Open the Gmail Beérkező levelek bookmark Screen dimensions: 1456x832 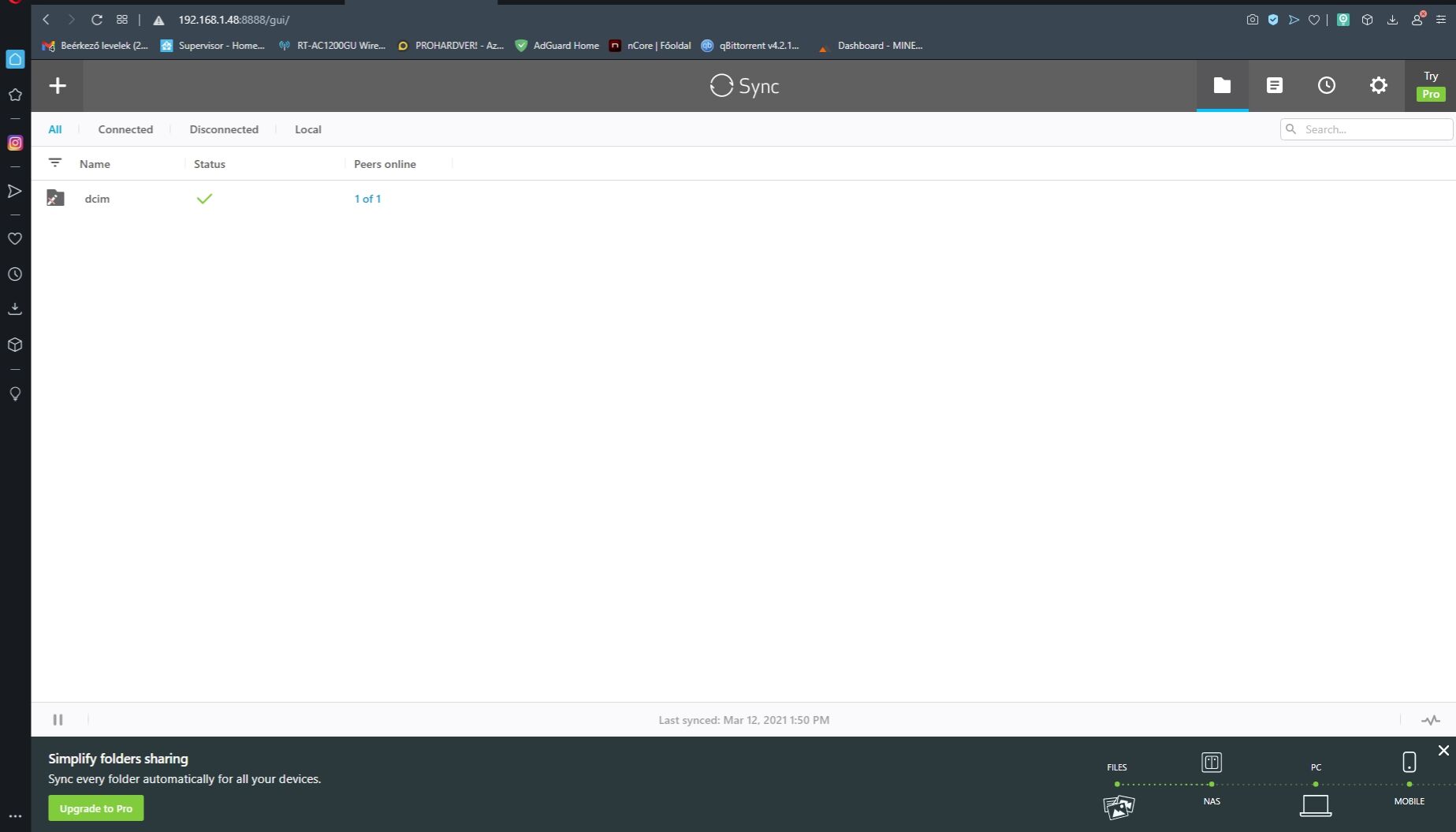95,46
